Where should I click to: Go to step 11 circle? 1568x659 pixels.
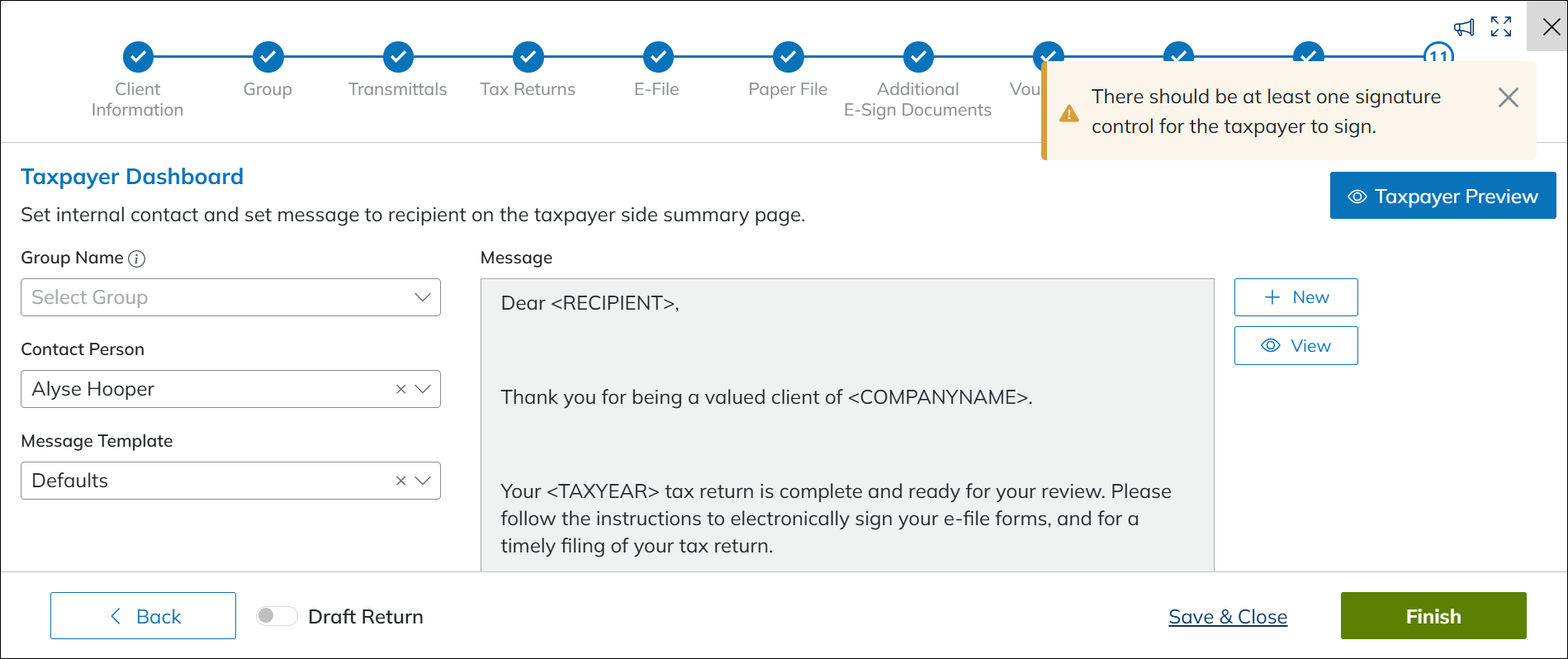1438,51
